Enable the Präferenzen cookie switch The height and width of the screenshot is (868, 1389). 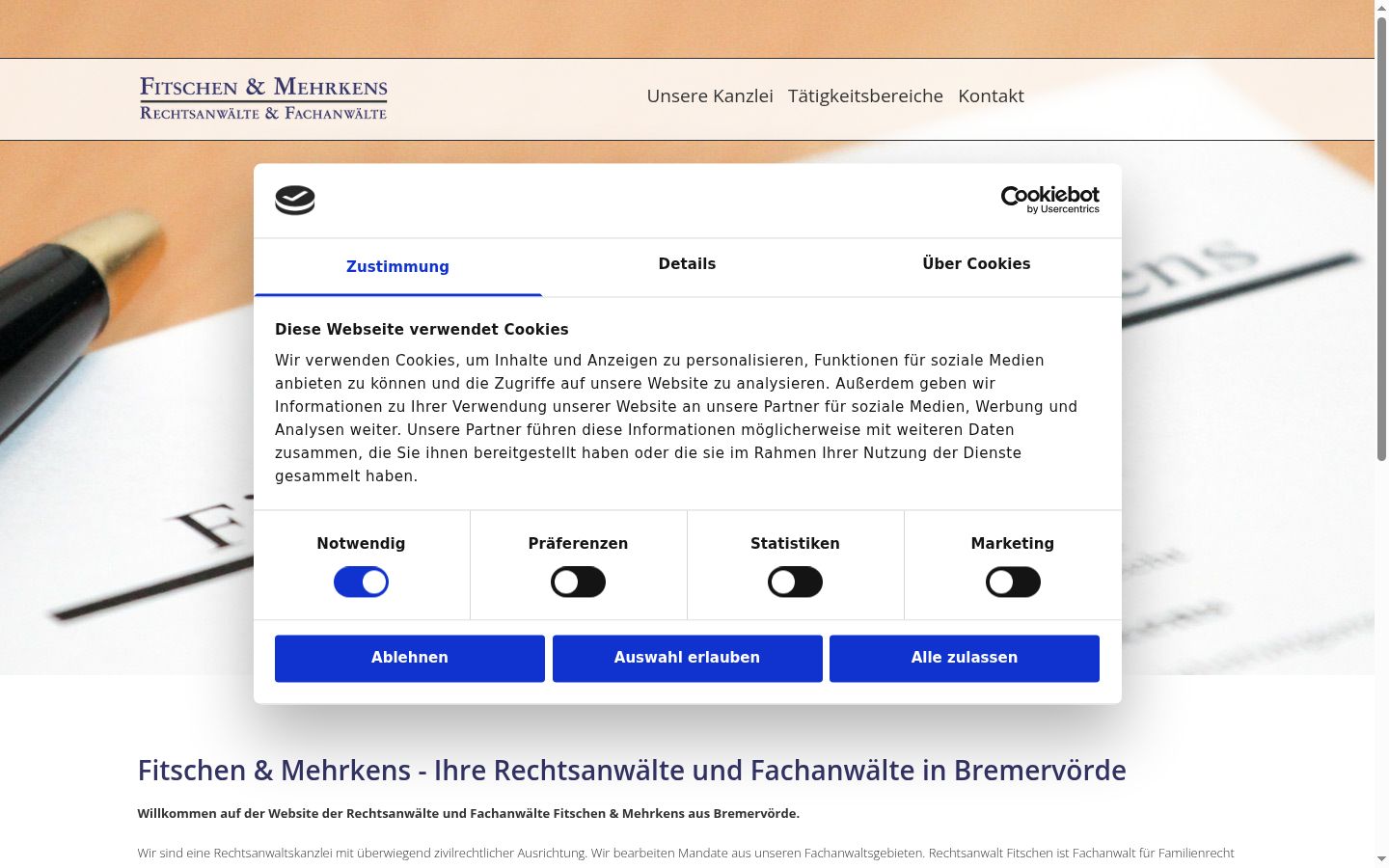click(578, 583)
